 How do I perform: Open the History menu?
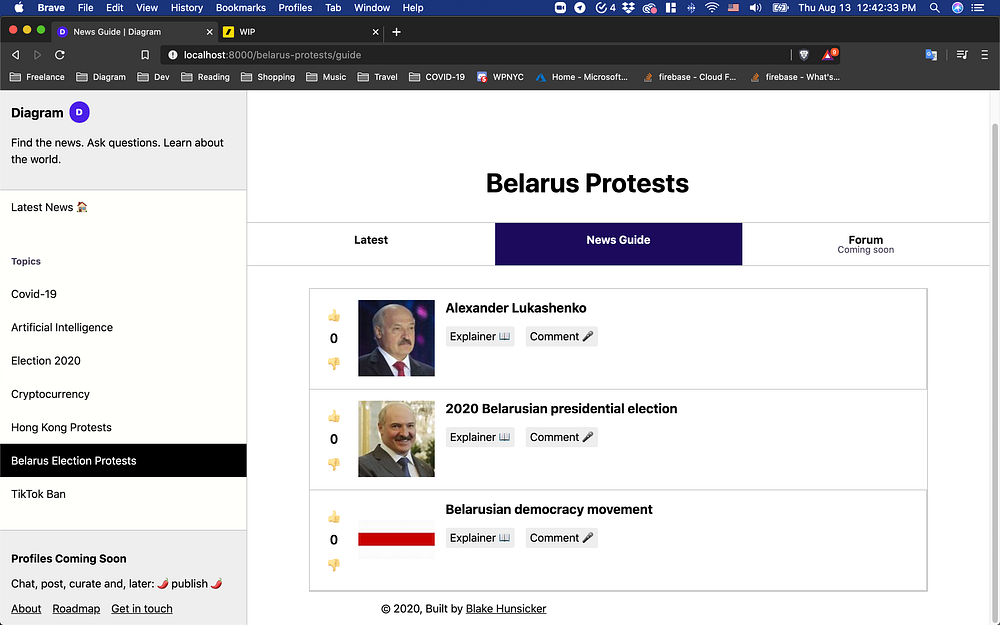tap(186, 8)
